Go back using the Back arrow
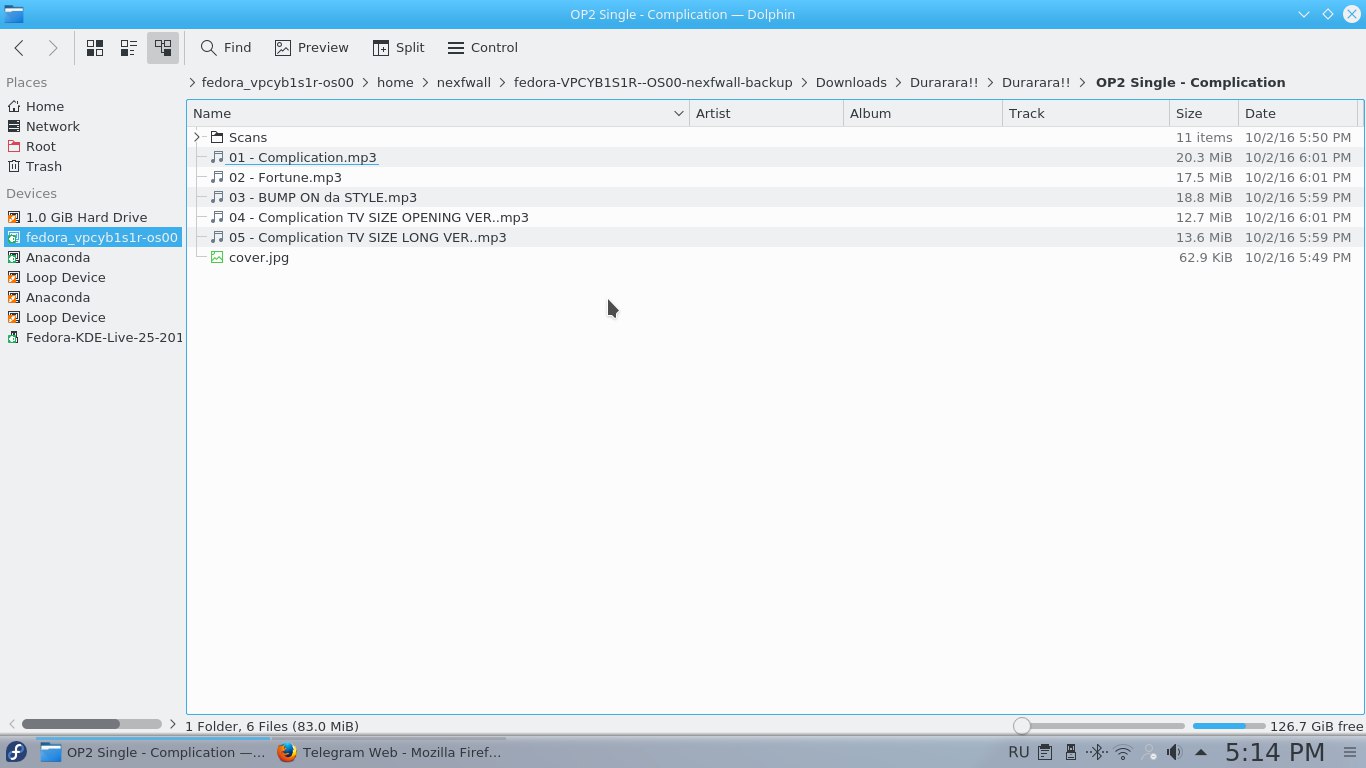Image resolution: width=1366 pixels, height=768 pixels. [19, 48]
